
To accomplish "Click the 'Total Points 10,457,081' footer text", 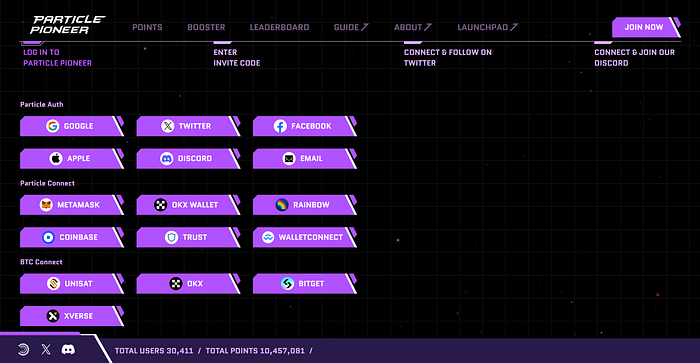I will coord(255,351).
